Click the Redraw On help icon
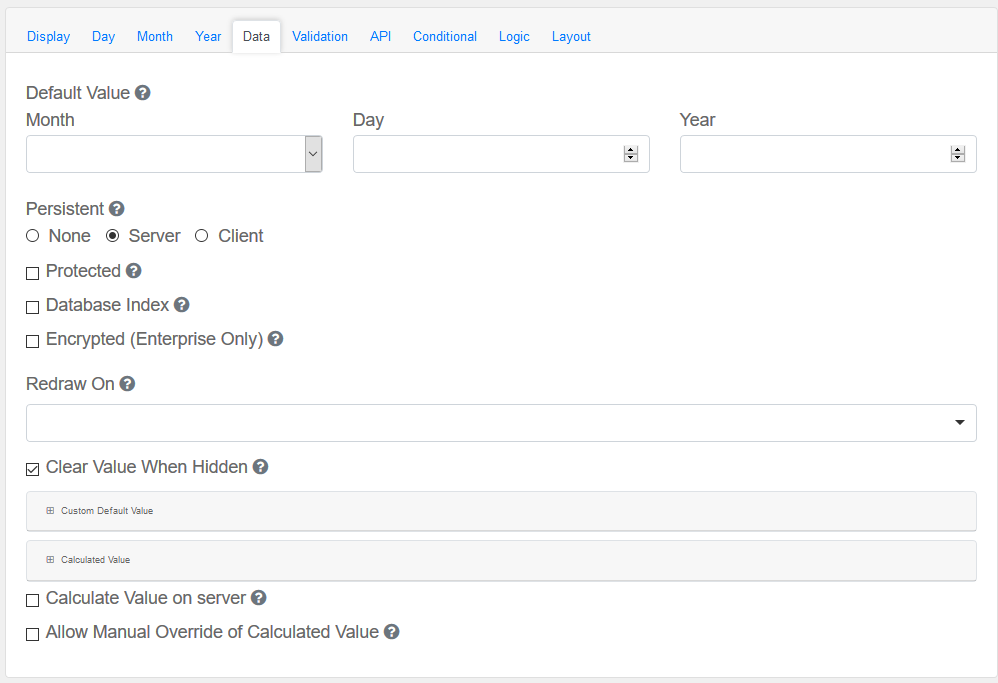 point(127,384)
